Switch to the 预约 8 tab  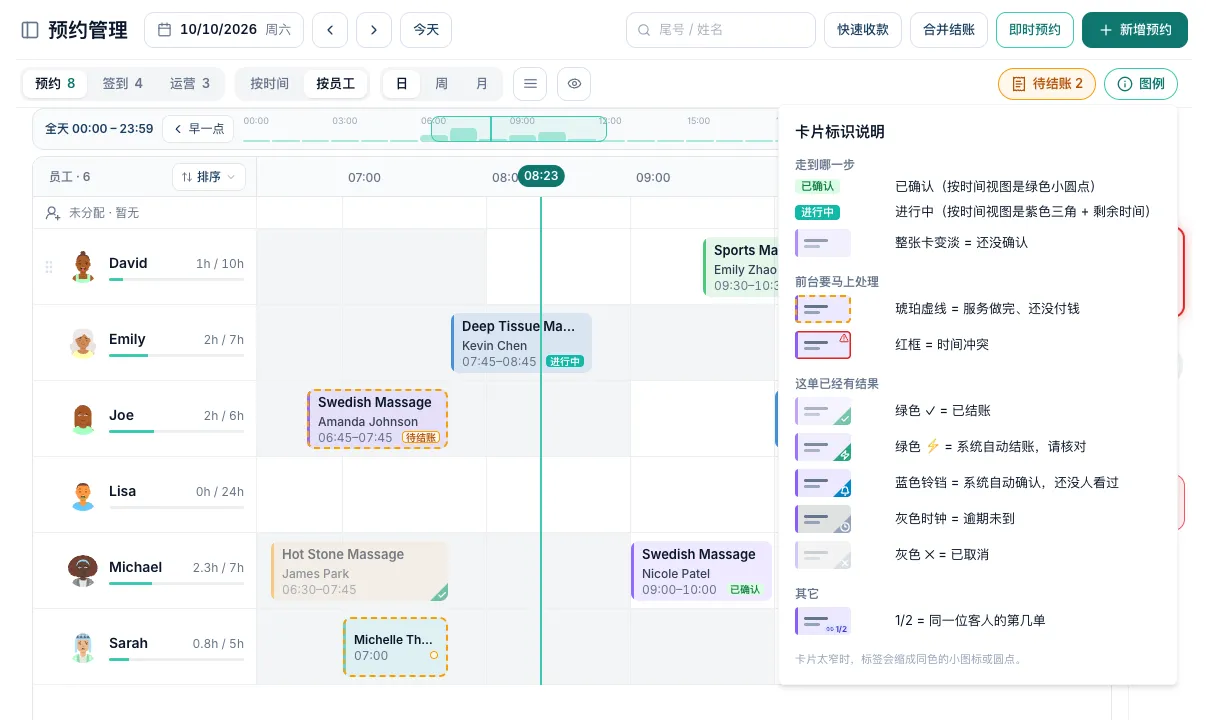55,84
